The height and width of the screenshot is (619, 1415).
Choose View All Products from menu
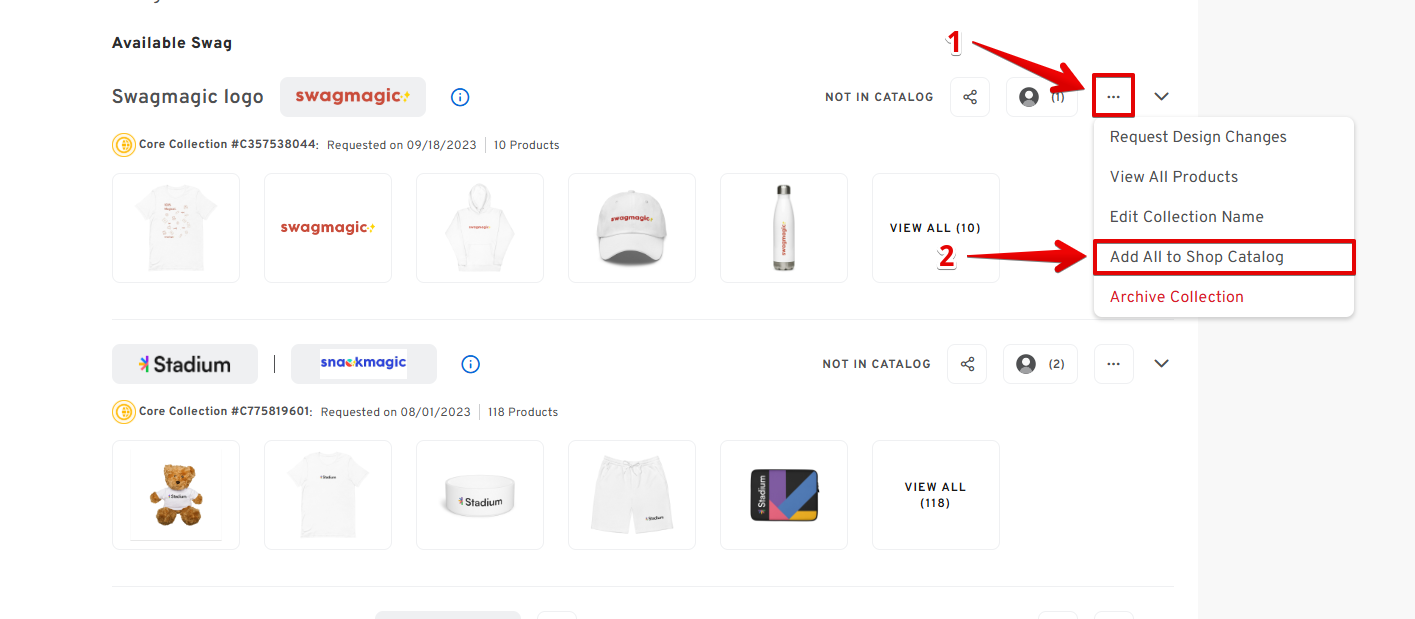coord(1174,177)
